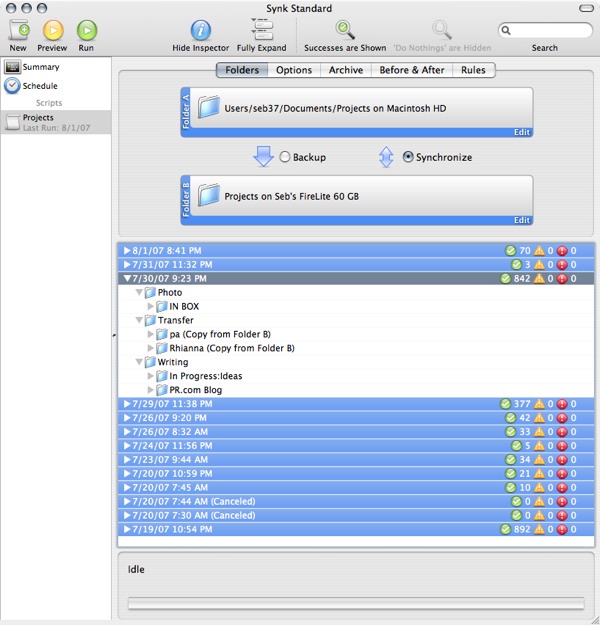
Task: Select the 7/20/07 7:30 AM (Canceled) row text
Action: pos(194,516)
